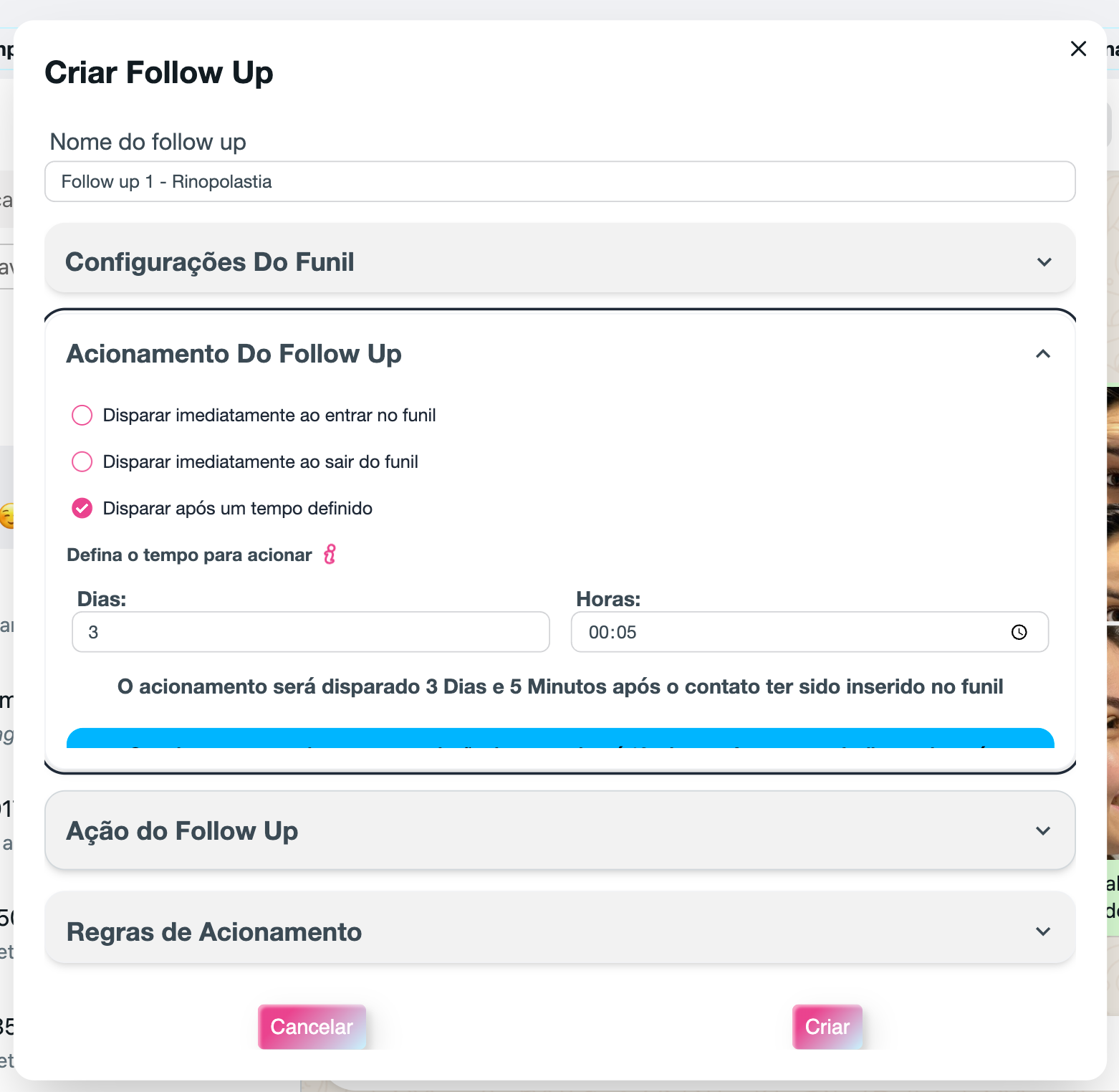
Task: Open the Regras de Acionamento section header
Action: 213,932
